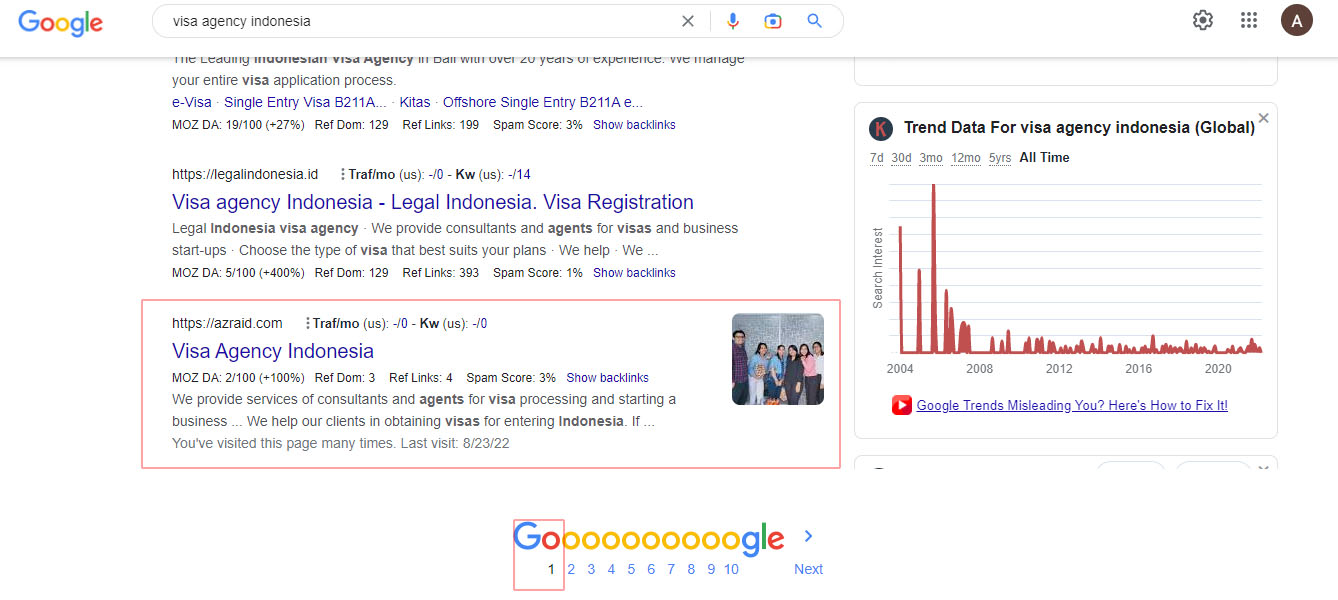Go to results page 3
Viewport: 1338px width, 600px height.
coord(591,569)
